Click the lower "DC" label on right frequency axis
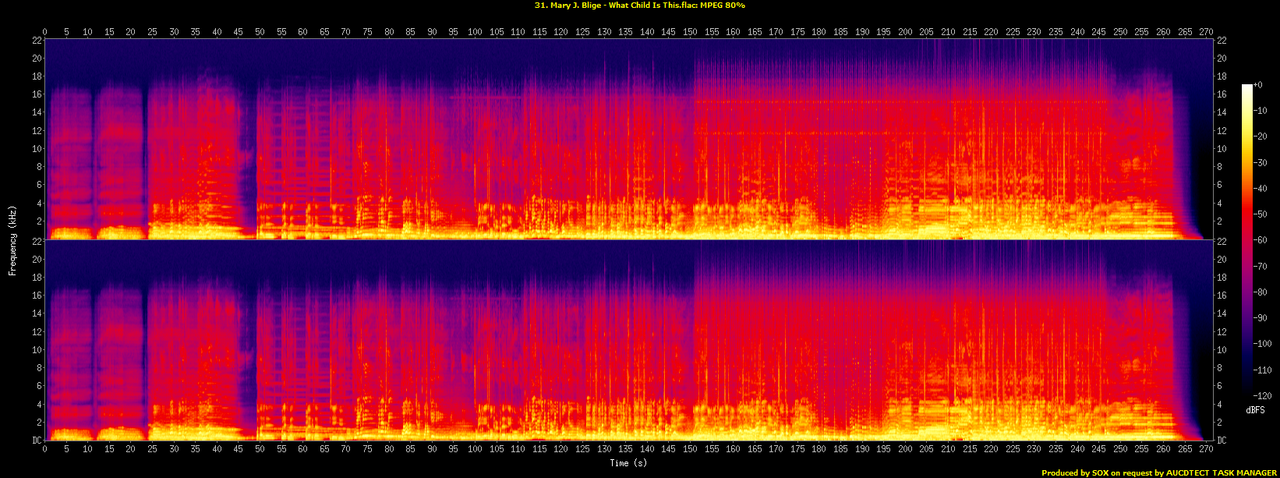The height and width of the screenshot is (478, 1280). coord(1222,439)
